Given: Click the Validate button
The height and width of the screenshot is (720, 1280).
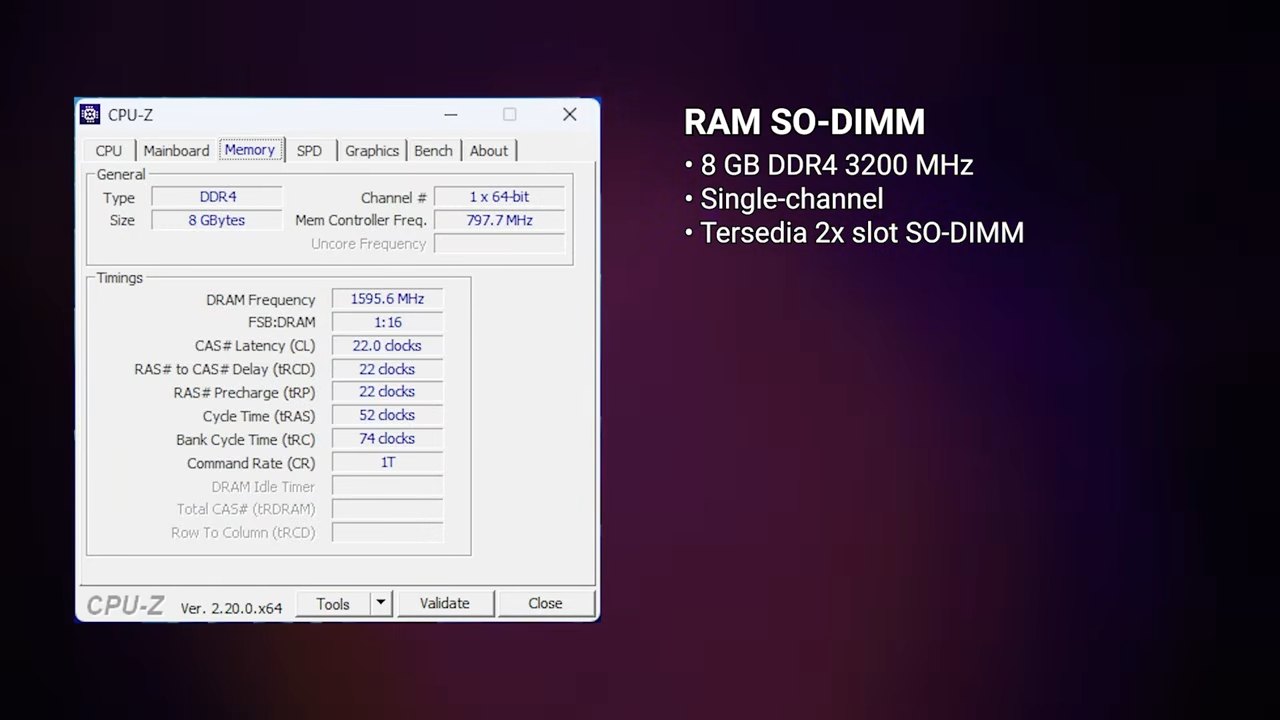Looking at the screenshot, I should pos(444,604).
